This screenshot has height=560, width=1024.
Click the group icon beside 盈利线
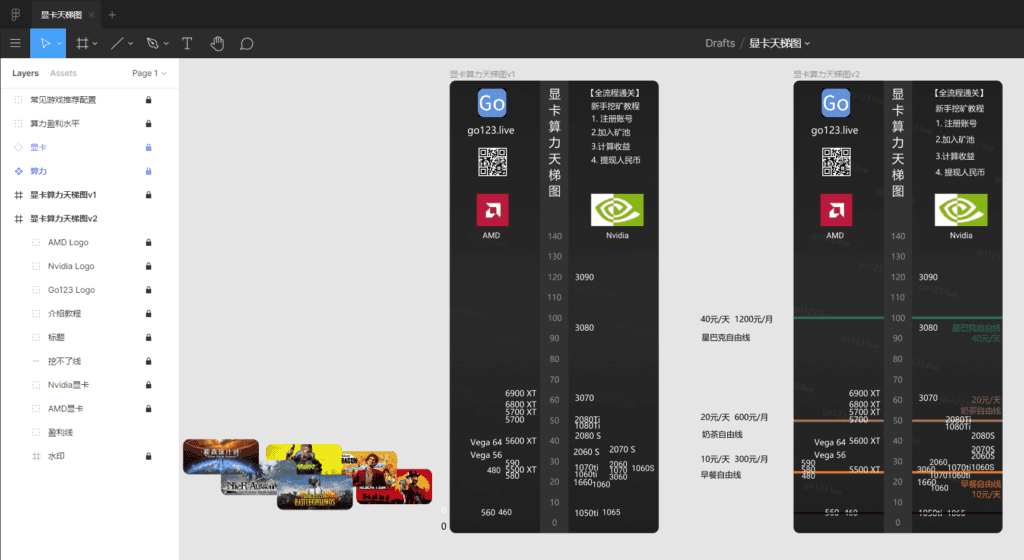pyautogui.click(x=36, y=432)
